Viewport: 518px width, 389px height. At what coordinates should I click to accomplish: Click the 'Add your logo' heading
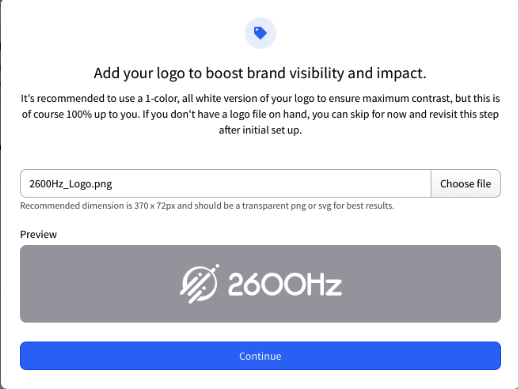[x=260, y=73]
